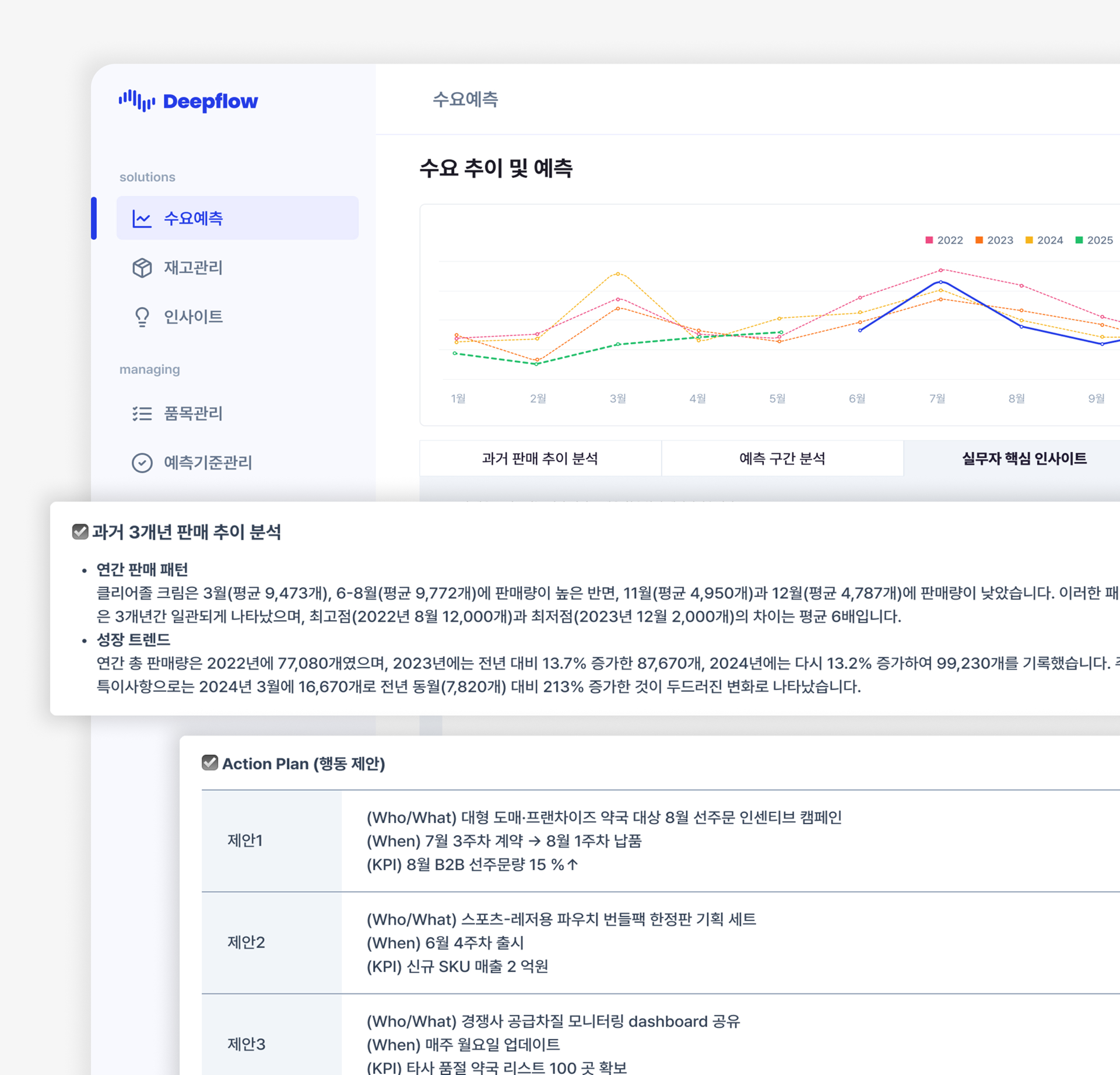Viewport: 1120px width, 1075px height.
Task: Go to the 예측기준관리 menu label
Action: 208,463
